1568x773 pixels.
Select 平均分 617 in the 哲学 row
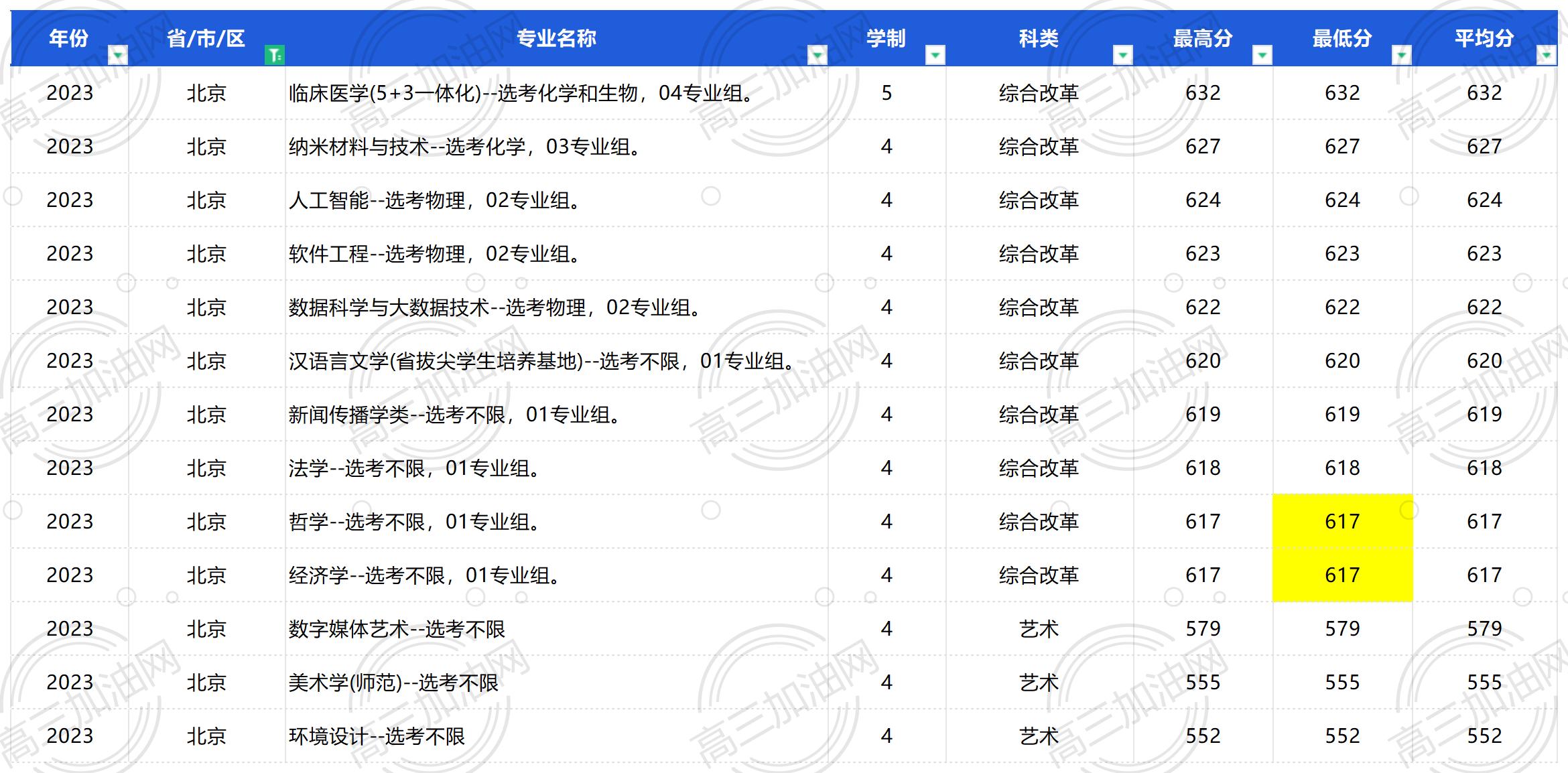tap(1485, 522)
